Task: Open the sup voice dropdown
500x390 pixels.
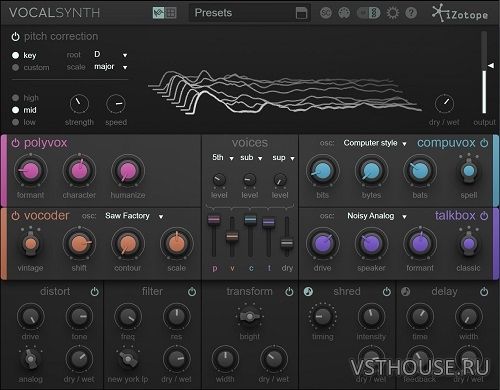Action: pyautogui.click(x=283, y=158)
